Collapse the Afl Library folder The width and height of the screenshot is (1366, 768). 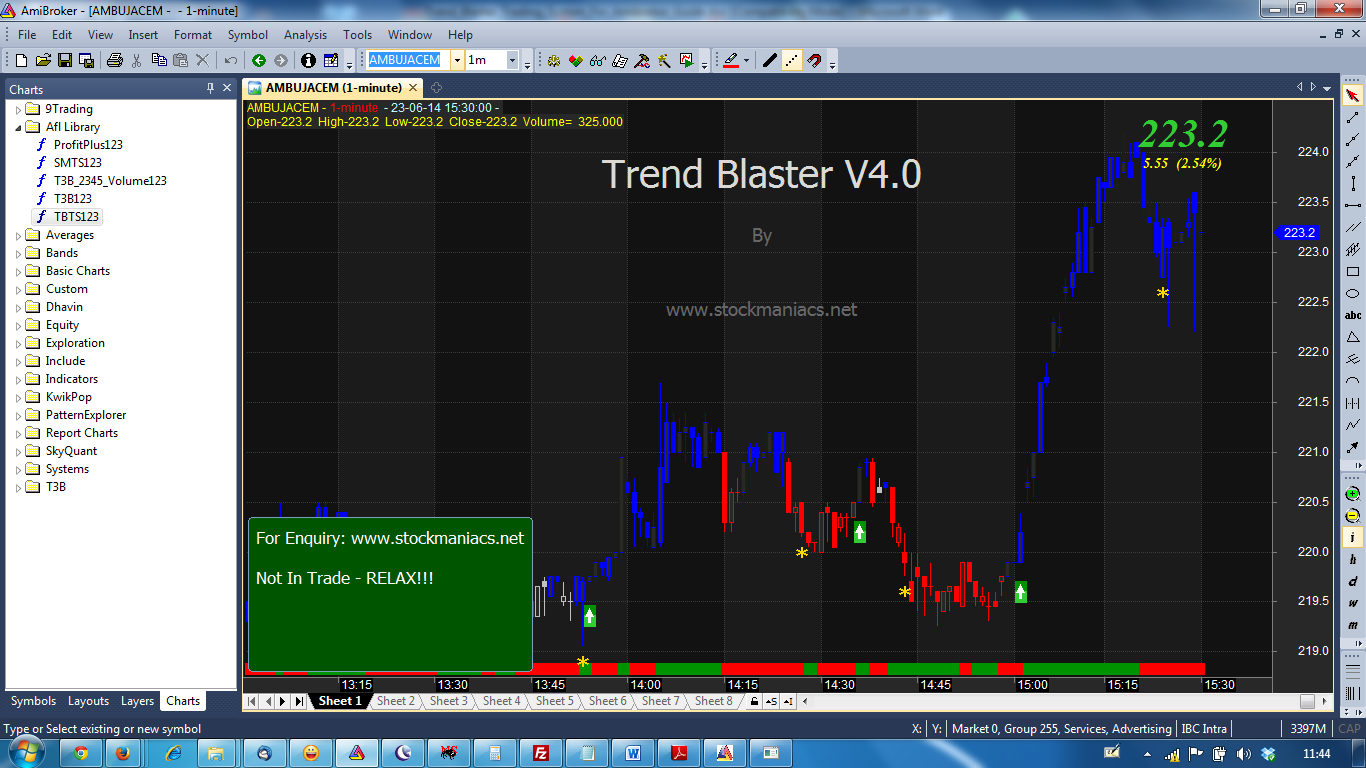pos(18,127)
